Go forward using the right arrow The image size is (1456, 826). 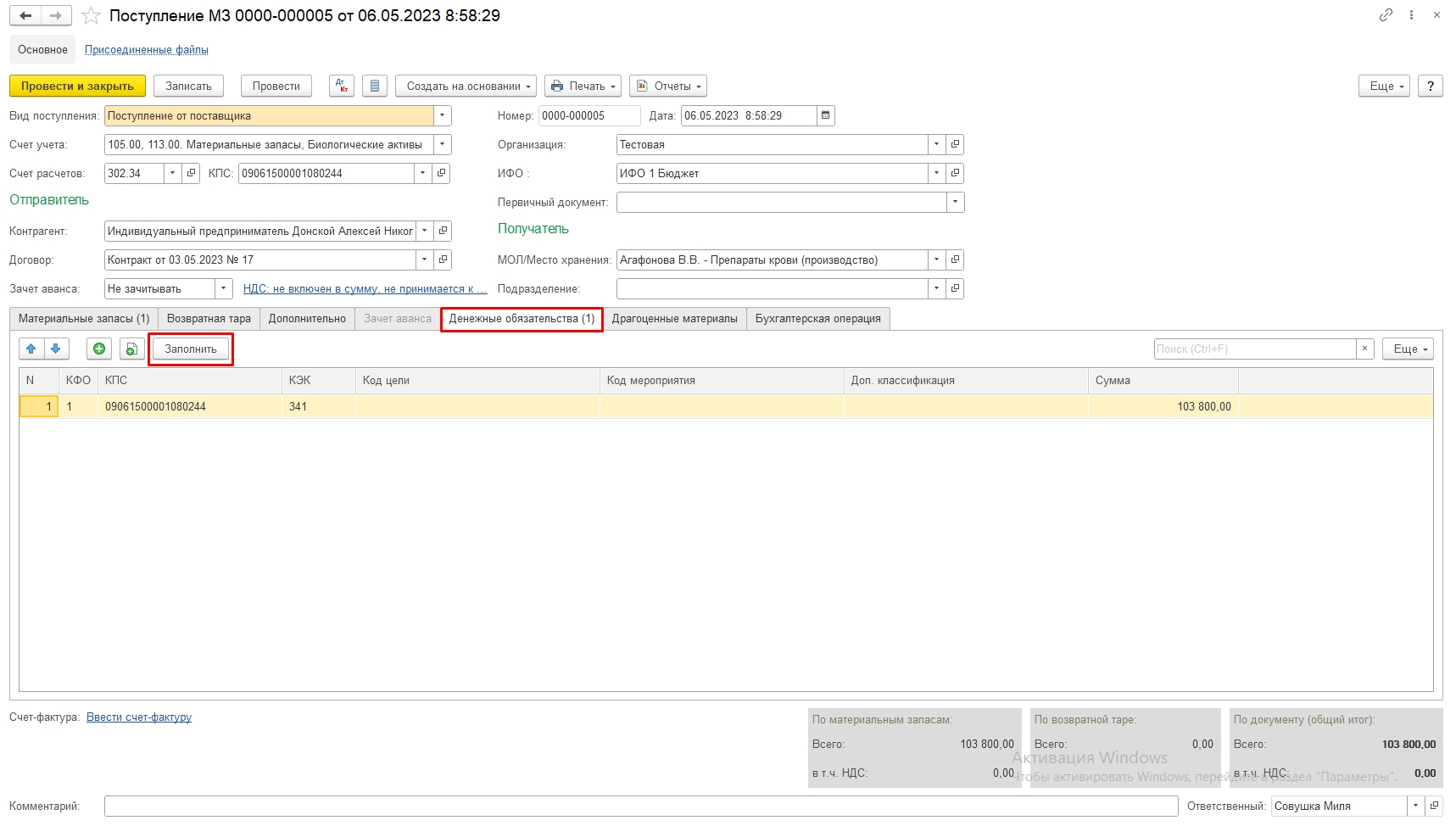pos(56,16)
